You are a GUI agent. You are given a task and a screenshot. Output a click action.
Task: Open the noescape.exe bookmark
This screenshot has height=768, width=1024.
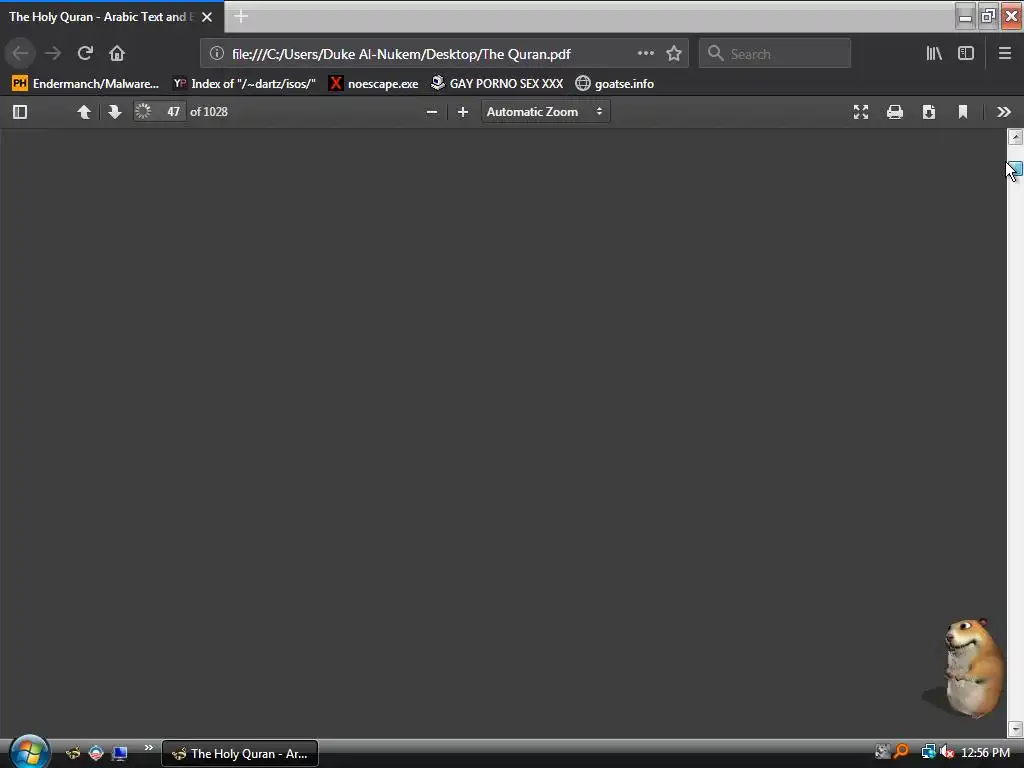tap(374, 84)
